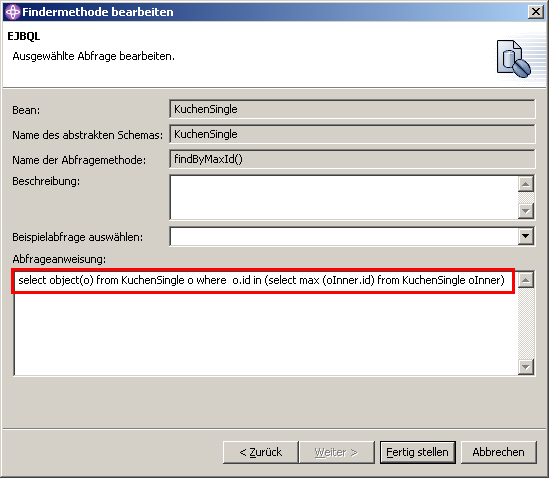Click the 'EJBQL' heading text

point(24,36)
